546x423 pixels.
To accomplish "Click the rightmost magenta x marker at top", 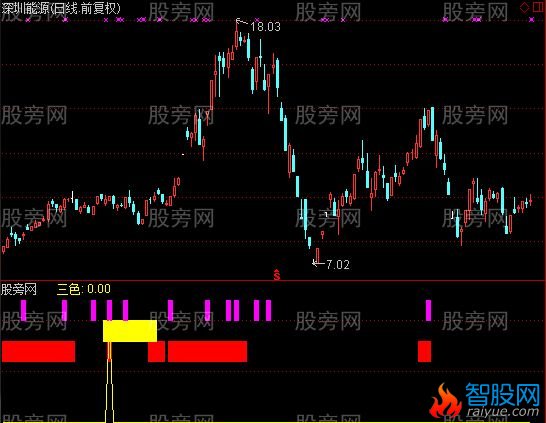I will pos(531,20).
